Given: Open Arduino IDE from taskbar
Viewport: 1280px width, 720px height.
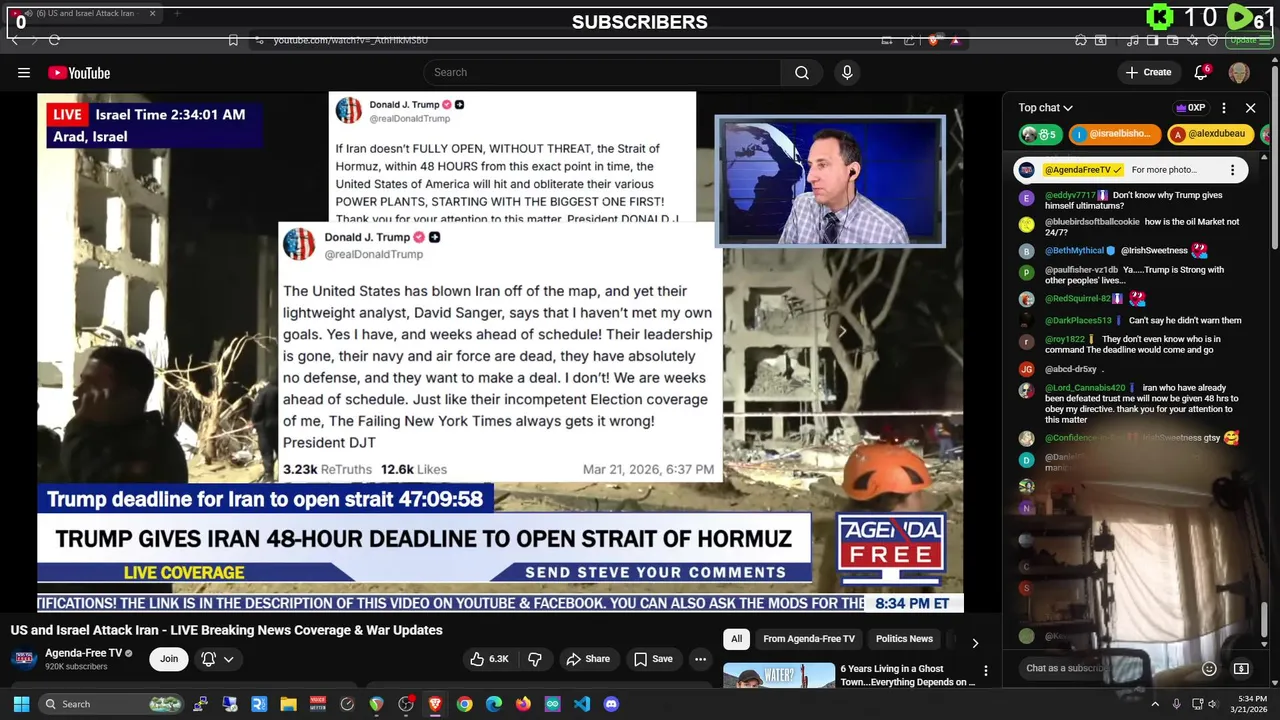Looking at the screenshot, I should (x=552, y=704).
